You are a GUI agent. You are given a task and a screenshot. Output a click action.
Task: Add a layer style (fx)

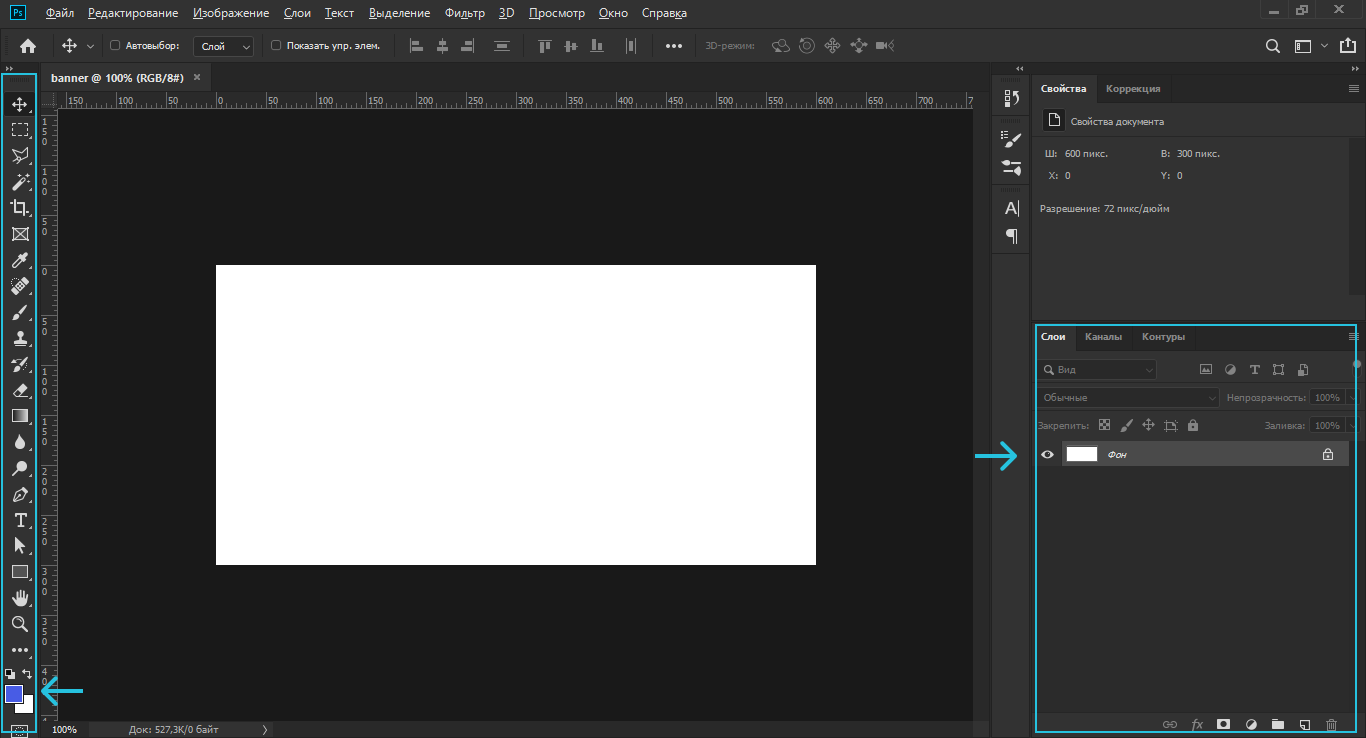[x=1197, y=724]
